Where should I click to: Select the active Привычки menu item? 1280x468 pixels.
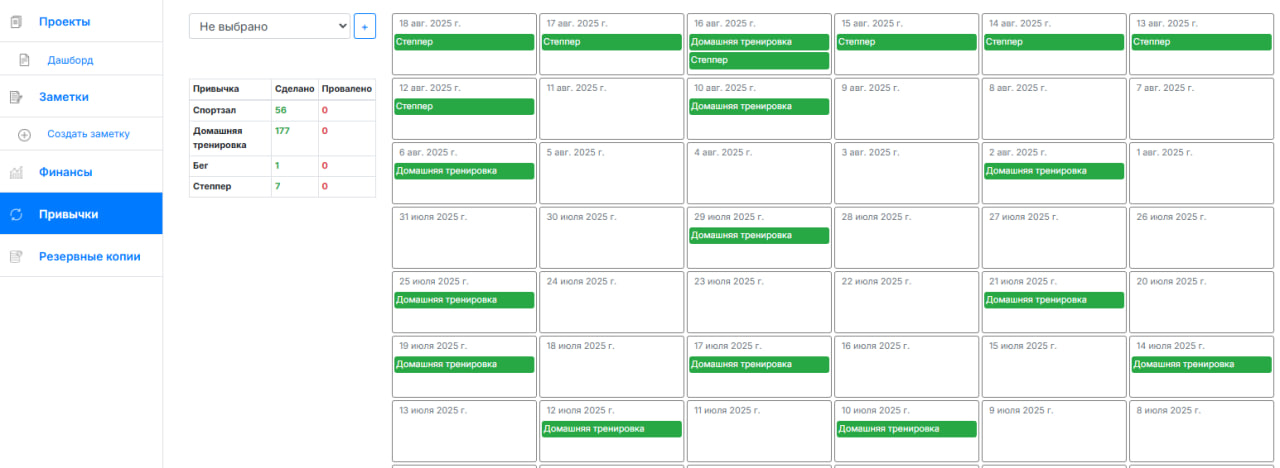point(81,214)
